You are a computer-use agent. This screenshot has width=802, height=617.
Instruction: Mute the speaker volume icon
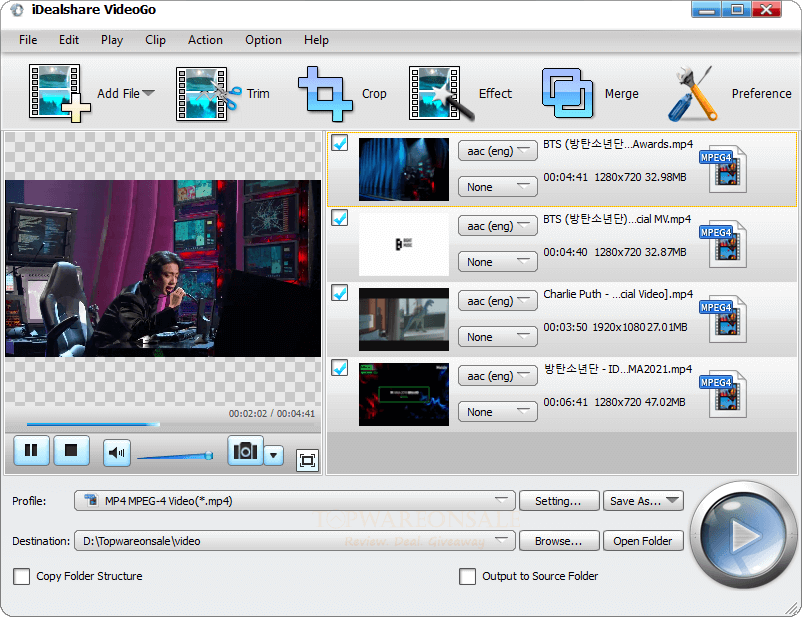(x=117, y=453)
